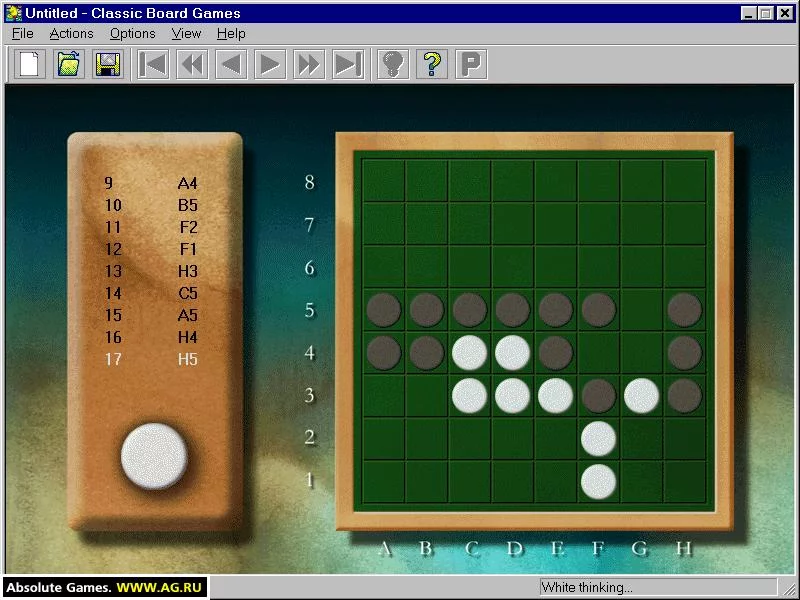This screenshot has height=600, width=800.
Task: Click the yellow question mark help icon
Action: 432,64
